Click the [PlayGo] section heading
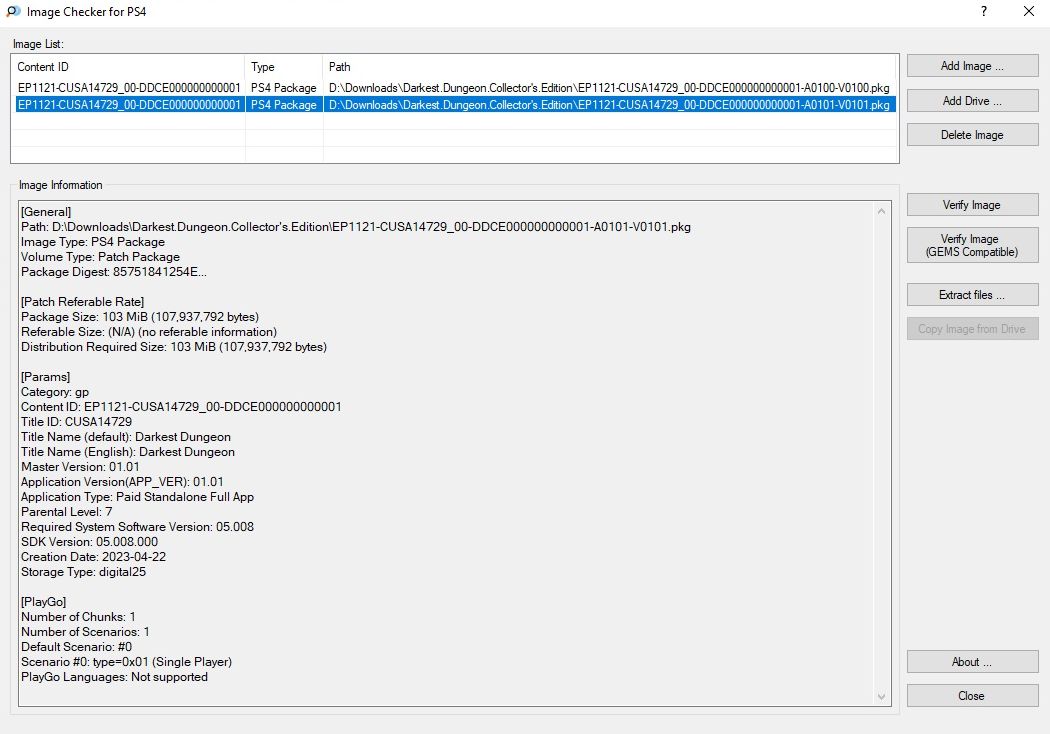 (44, 602)
